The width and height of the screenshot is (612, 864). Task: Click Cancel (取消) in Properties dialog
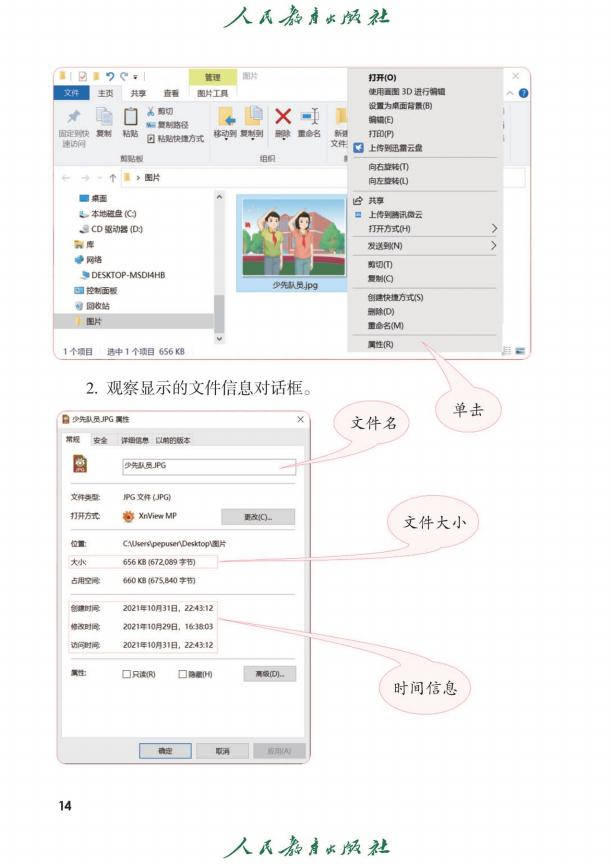(223, 750)
